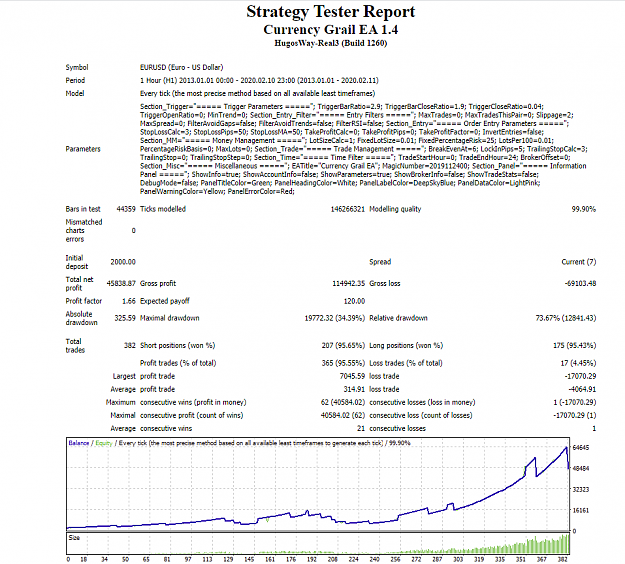Click Loss trades value 17 (4.45%)
This screenshot has width=625, height=564.
[x=578, y=363]
